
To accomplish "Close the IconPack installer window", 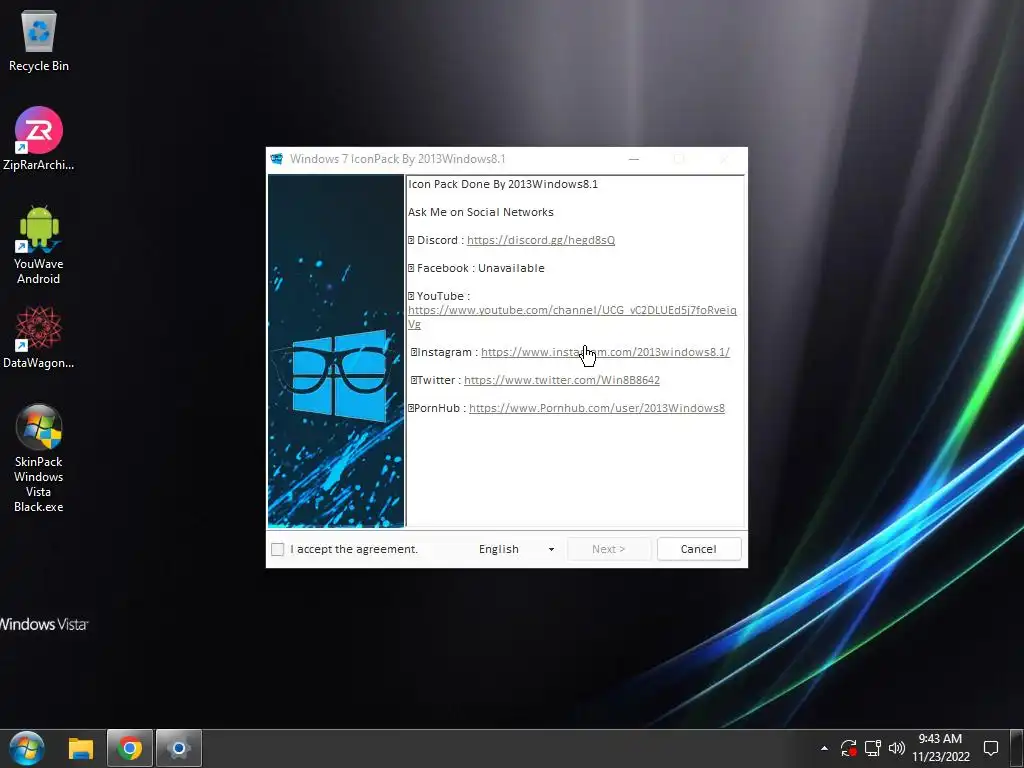I will click(724, 159).
